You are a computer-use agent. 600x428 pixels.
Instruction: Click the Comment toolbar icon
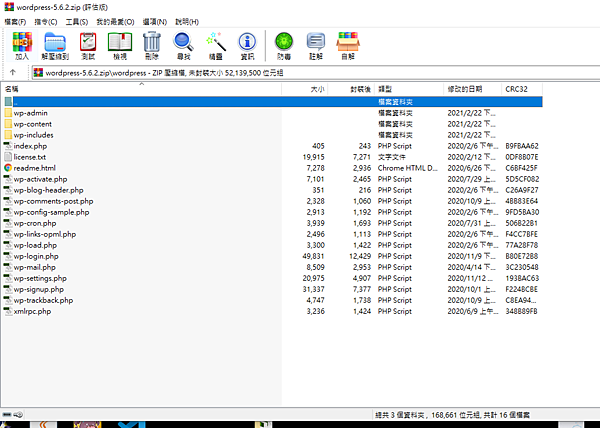pyautogui.click(x=316, y=42)
